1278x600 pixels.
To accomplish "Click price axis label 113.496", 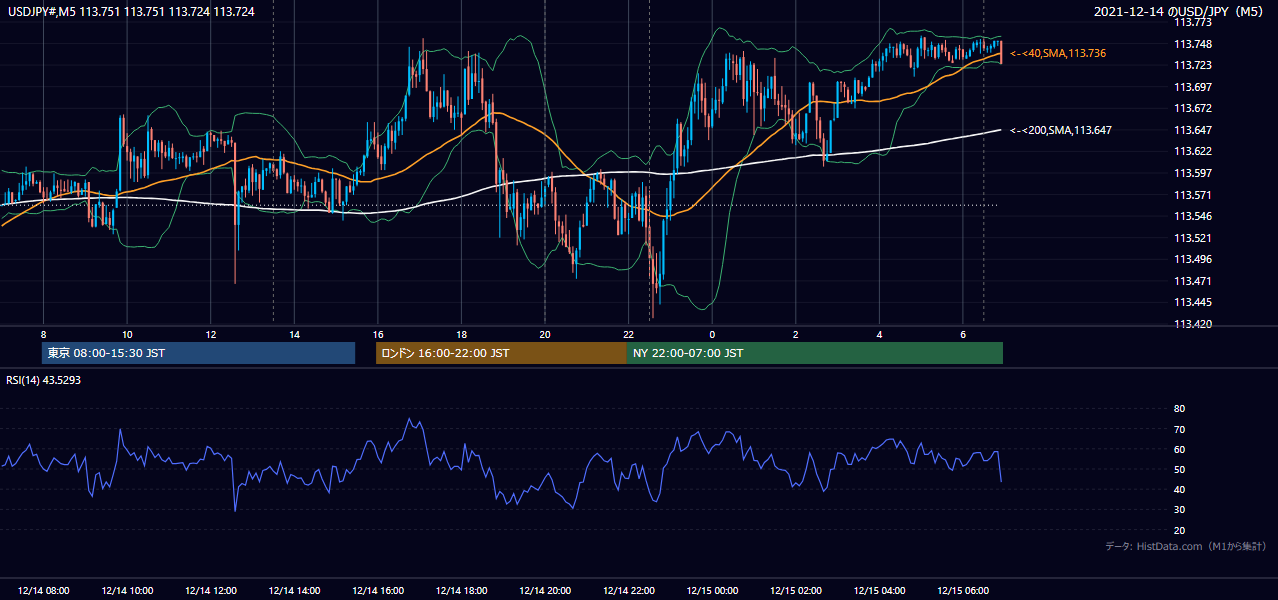I will (1192, 259).
